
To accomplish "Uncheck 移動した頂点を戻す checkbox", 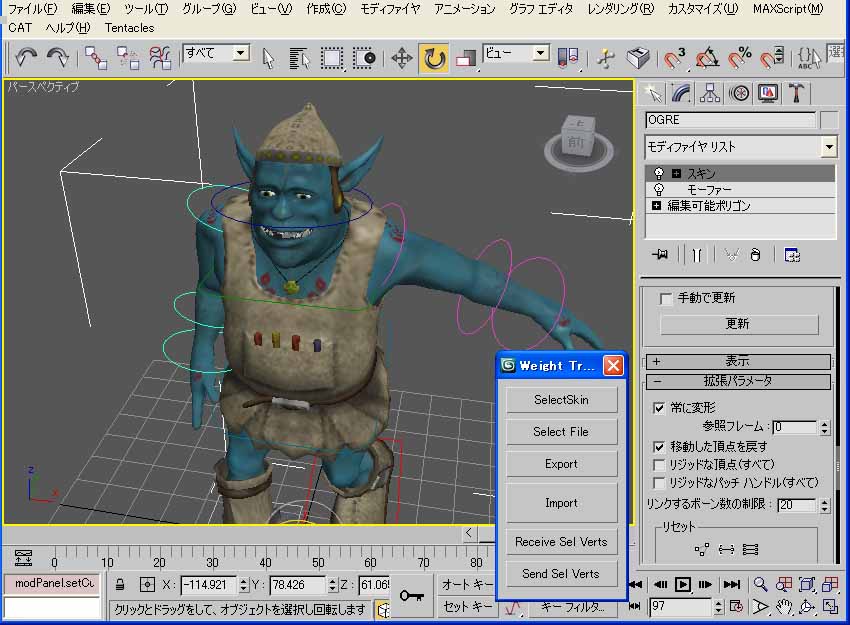I will (x=659, y=447).
